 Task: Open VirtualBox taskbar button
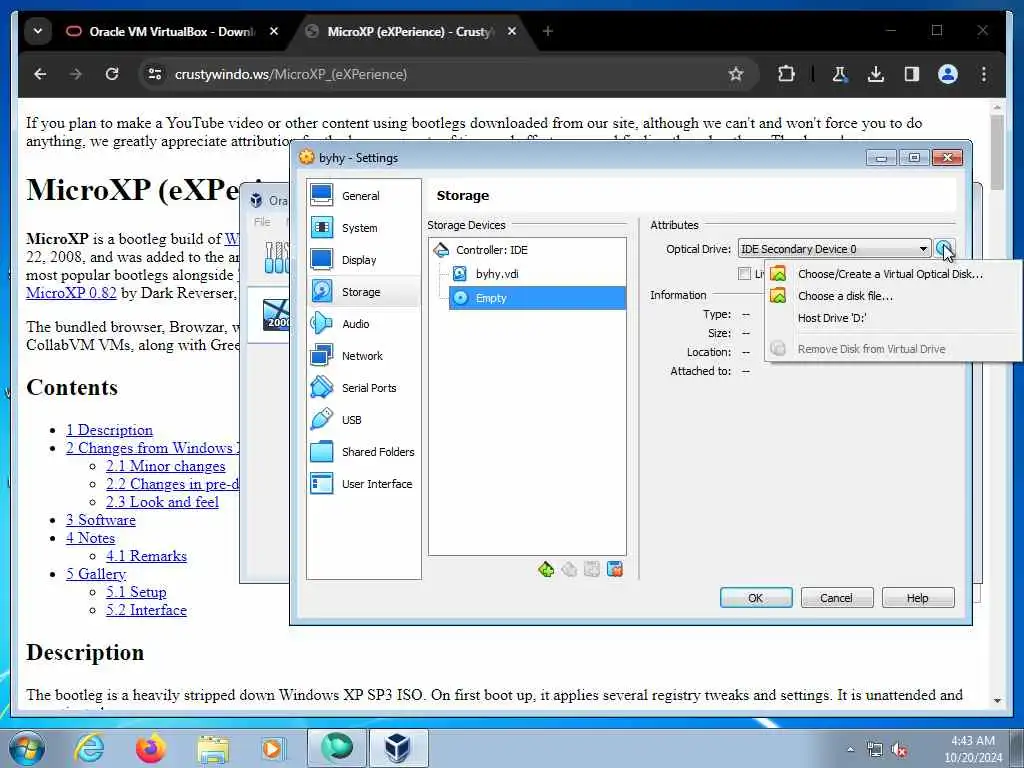pos(398,748)
